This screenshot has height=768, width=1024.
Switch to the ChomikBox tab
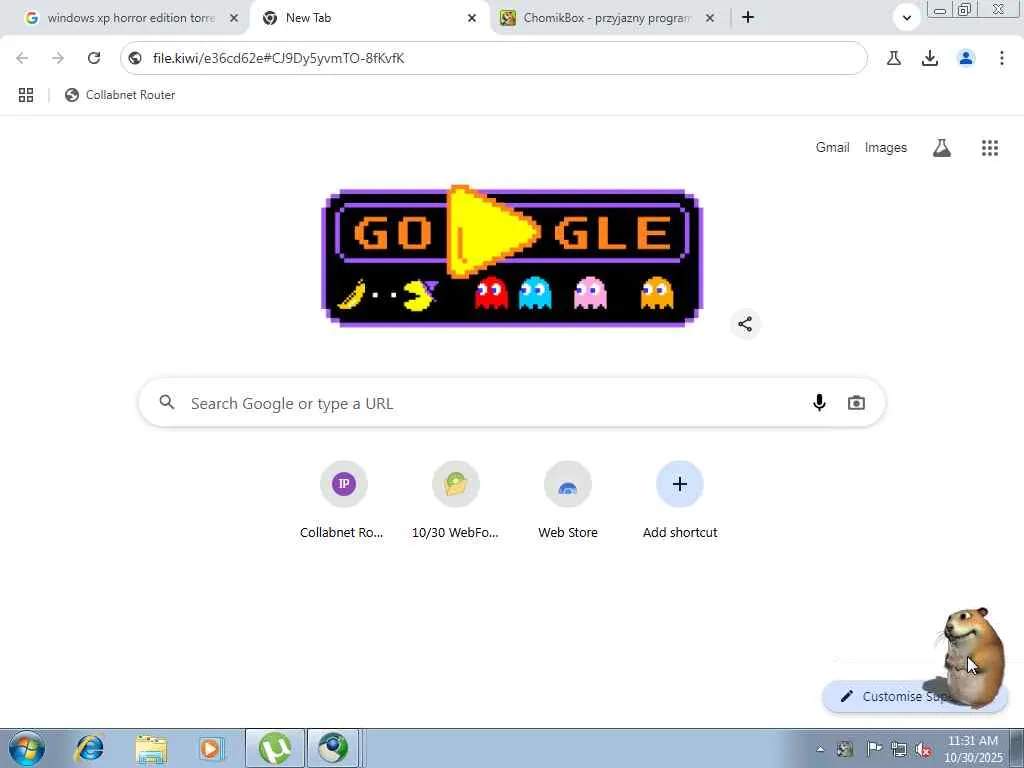click(607, 18)
